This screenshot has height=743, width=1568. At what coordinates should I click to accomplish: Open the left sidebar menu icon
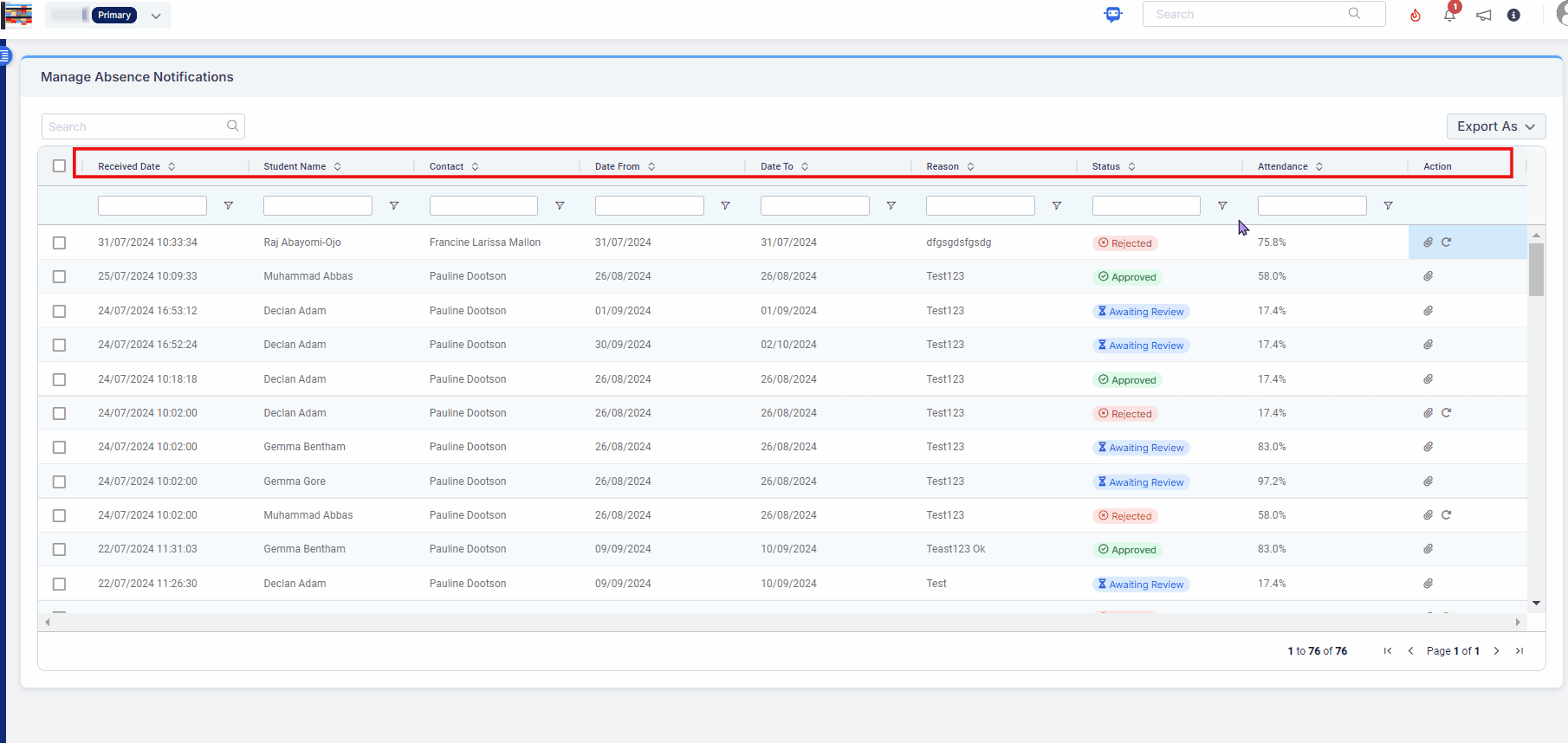4,56
